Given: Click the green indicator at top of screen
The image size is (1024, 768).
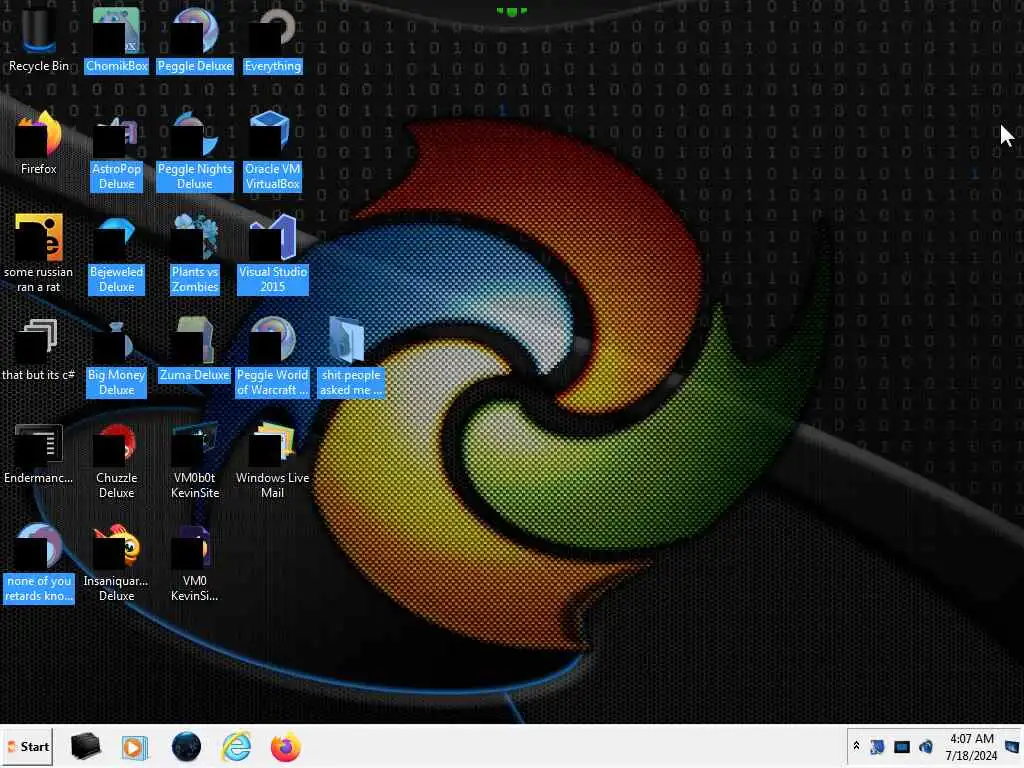Looking at the screenshot, I should 511,11.
